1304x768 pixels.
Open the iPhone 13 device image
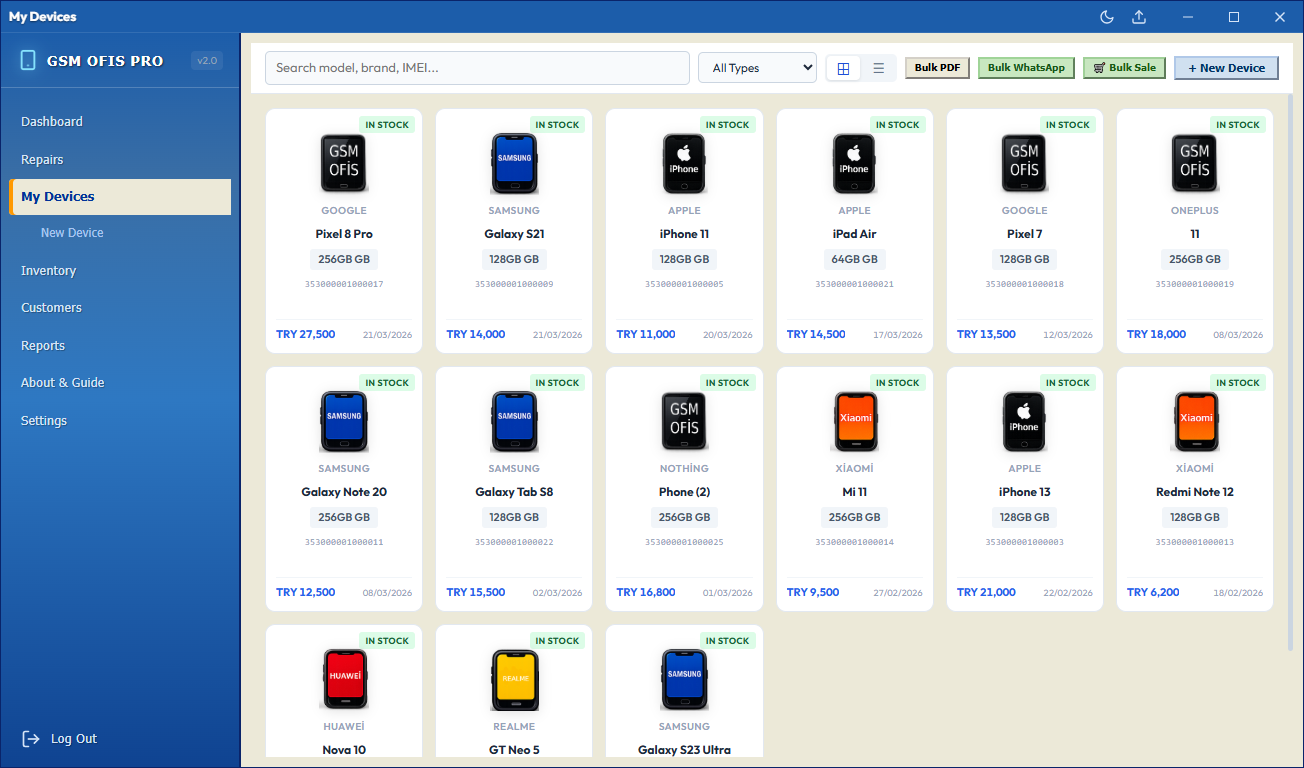point(1025,422)
